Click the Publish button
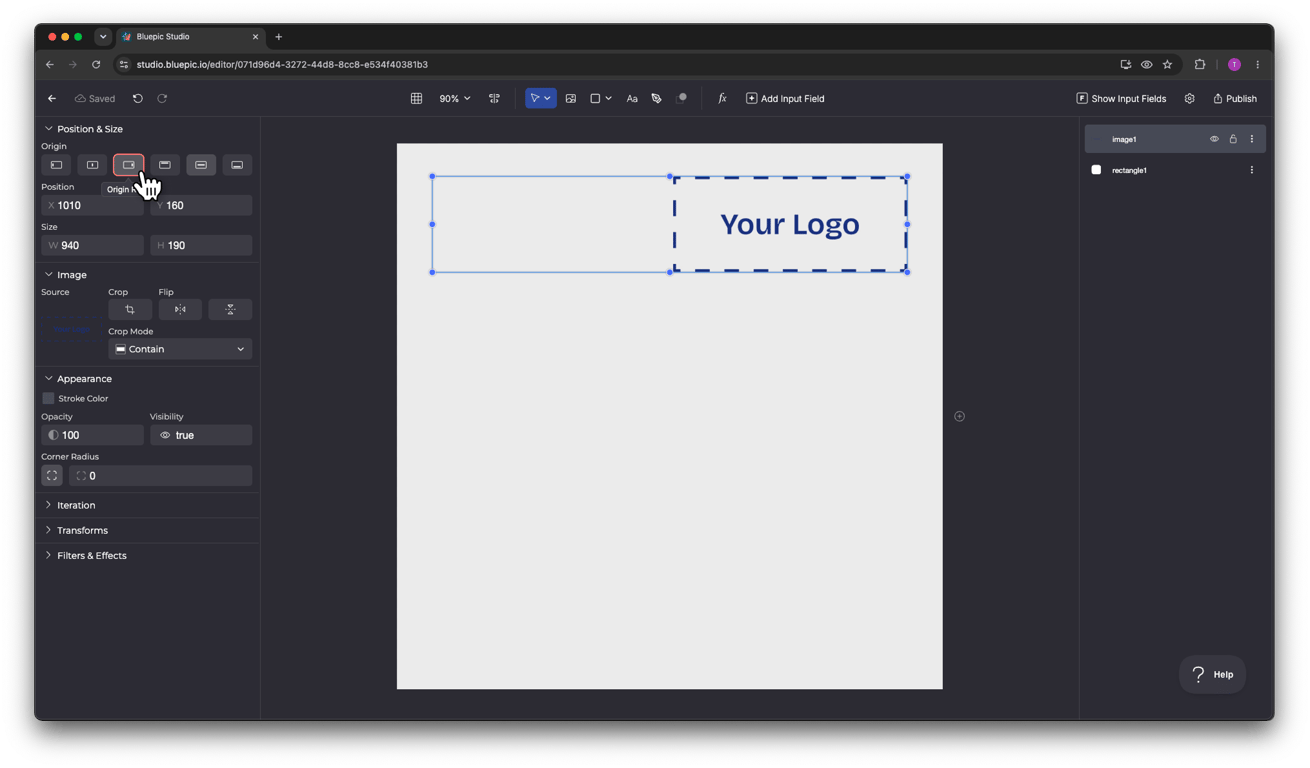 click(x=1235, y=98)
